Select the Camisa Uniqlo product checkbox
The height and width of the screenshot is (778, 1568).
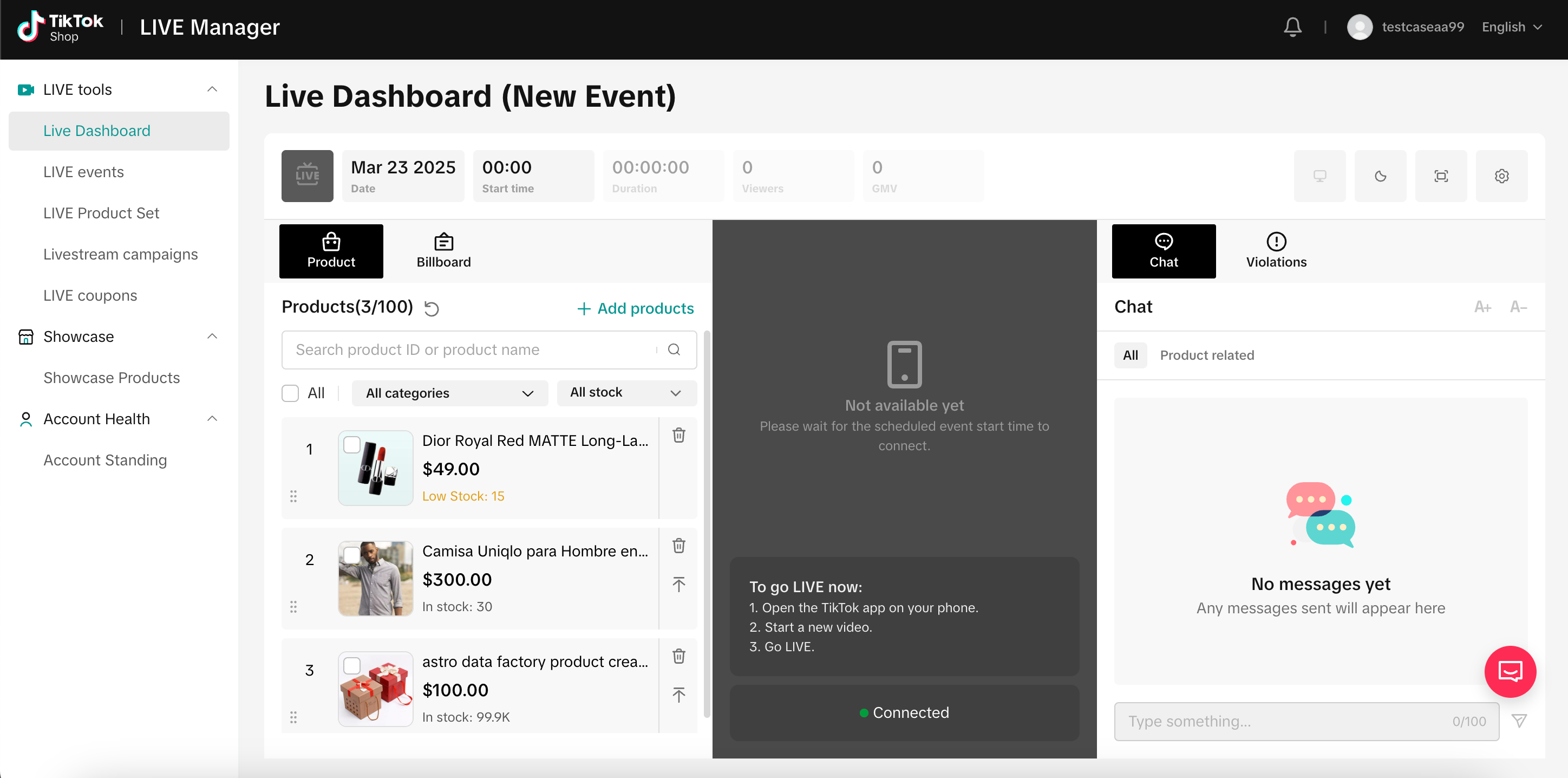352,555
